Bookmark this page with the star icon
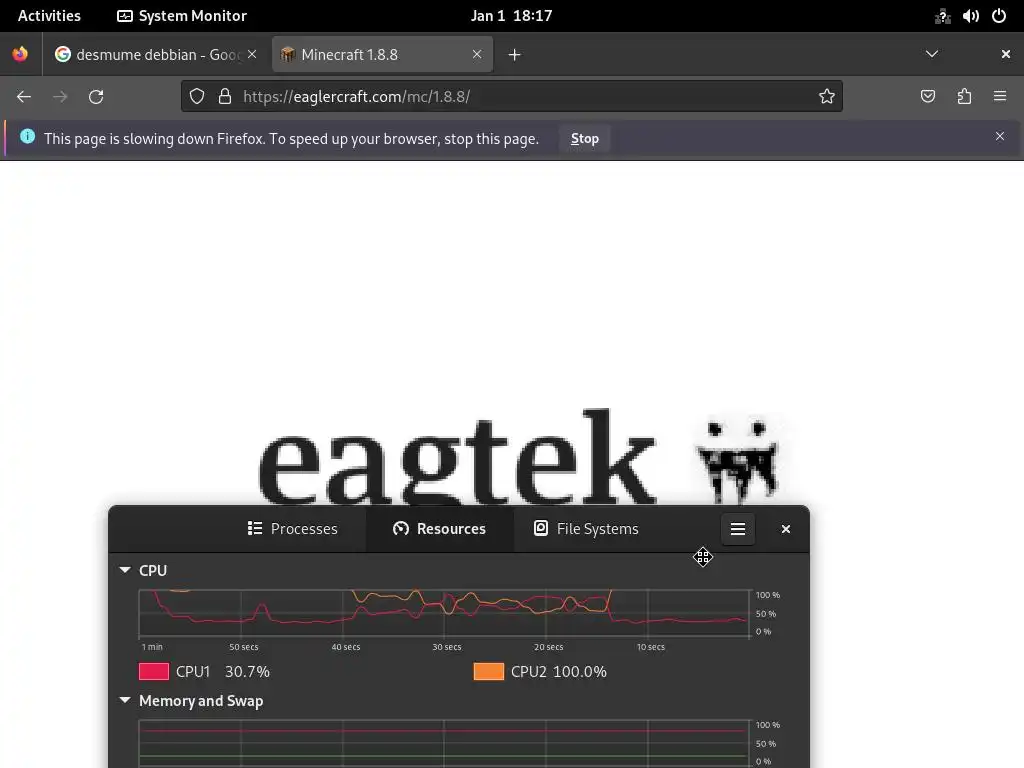The height and width of the screenshot is (768, 1024). (827, 97)
